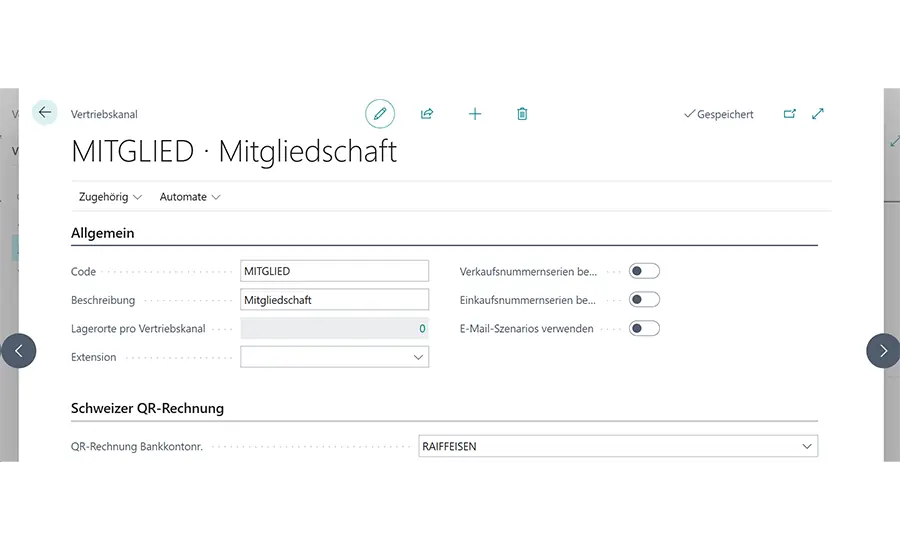Show previous slide with left carousel arrow
900x550 pixels.
(18, 351)
